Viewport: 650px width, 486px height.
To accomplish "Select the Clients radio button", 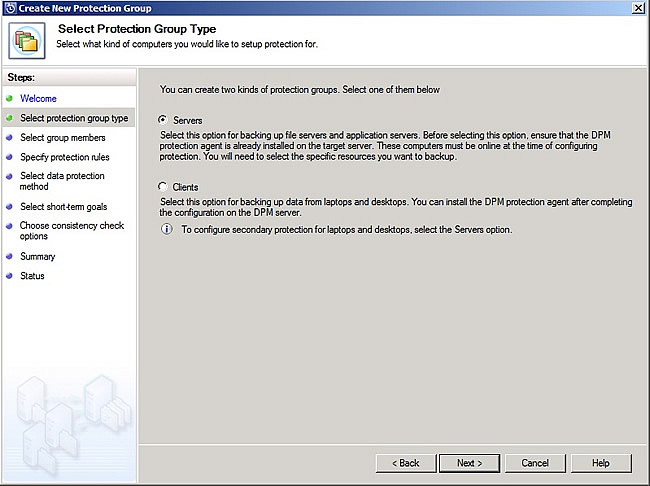I will (x=163, y=187).
